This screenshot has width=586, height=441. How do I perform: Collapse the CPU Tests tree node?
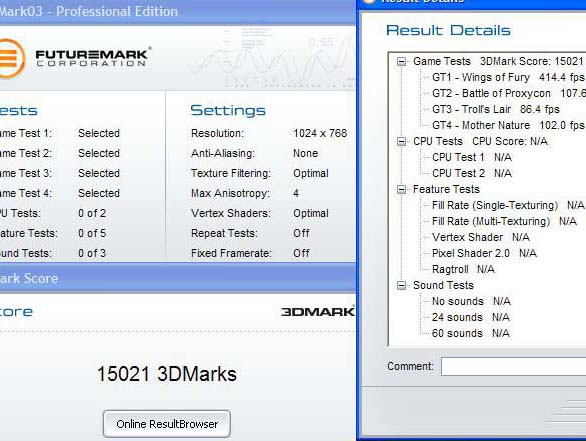[x=401, y=141]
